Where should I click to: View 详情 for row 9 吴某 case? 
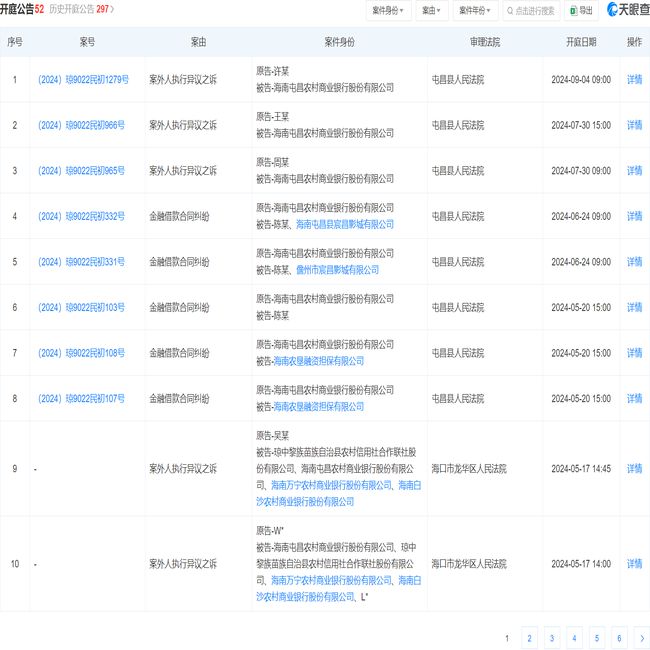coord(634,469)
